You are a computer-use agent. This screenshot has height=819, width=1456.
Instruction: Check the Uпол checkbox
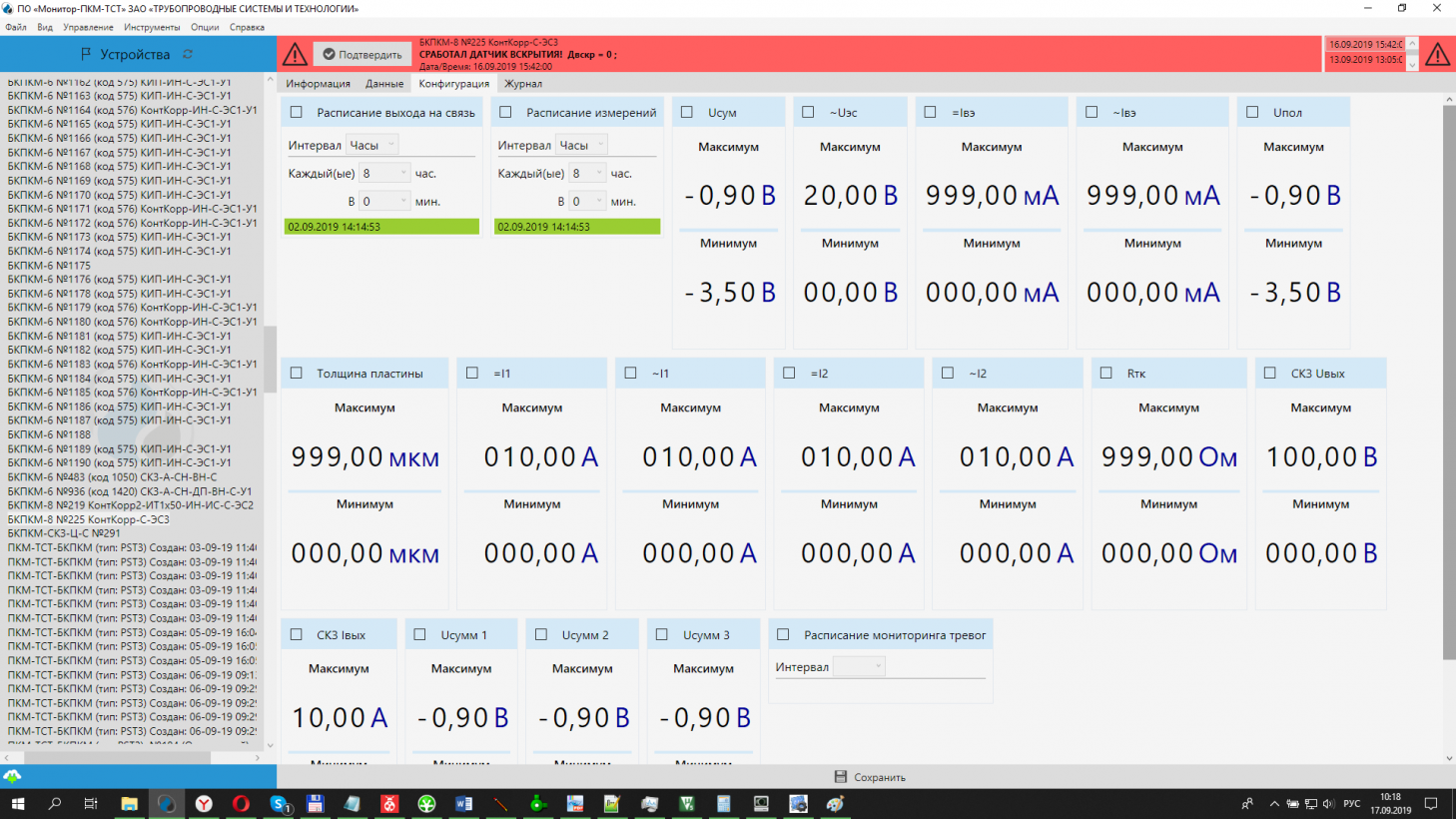coord(1252,112)
